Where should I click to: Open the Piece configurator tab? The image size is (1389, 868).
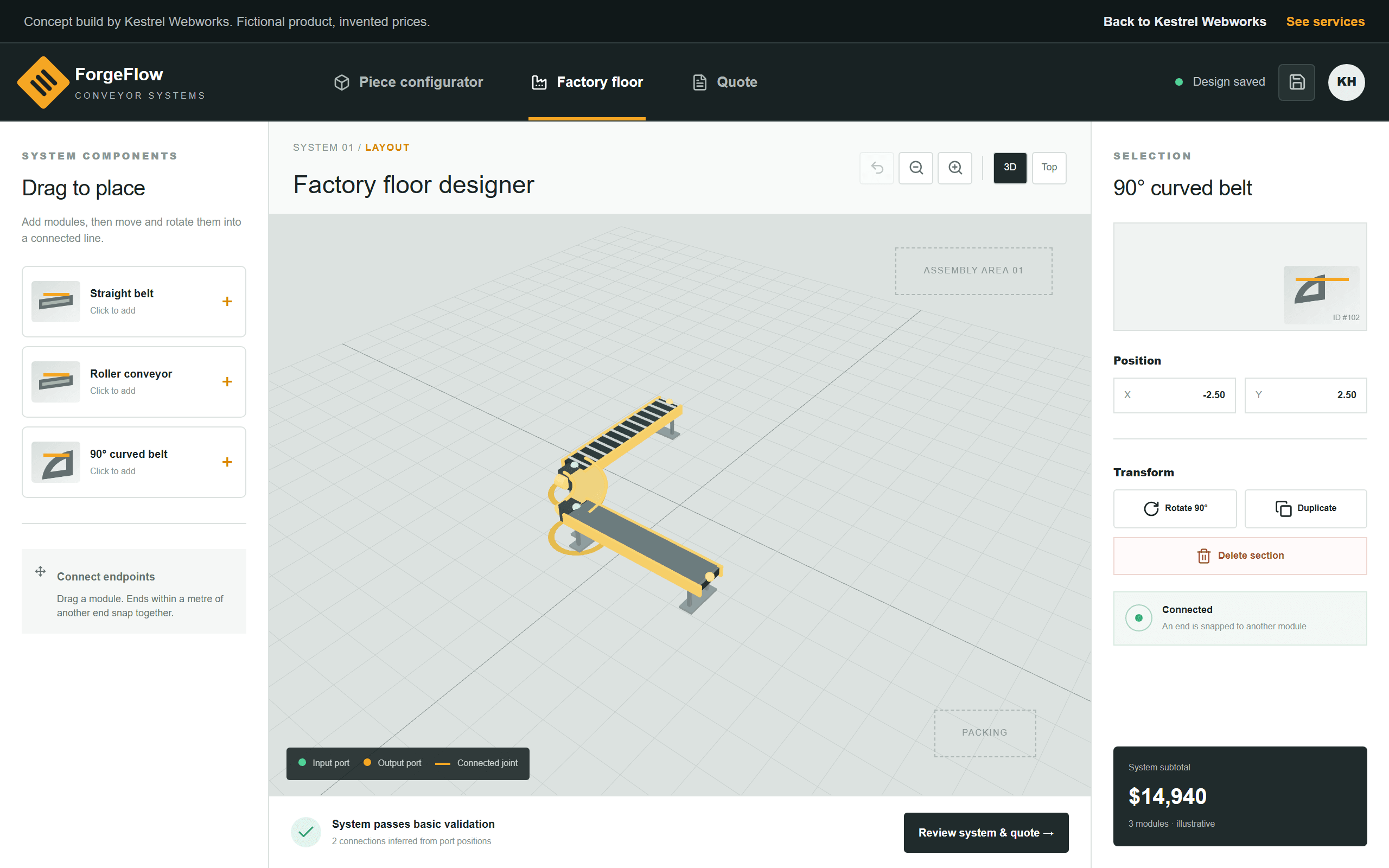click(x=409, y=82)
